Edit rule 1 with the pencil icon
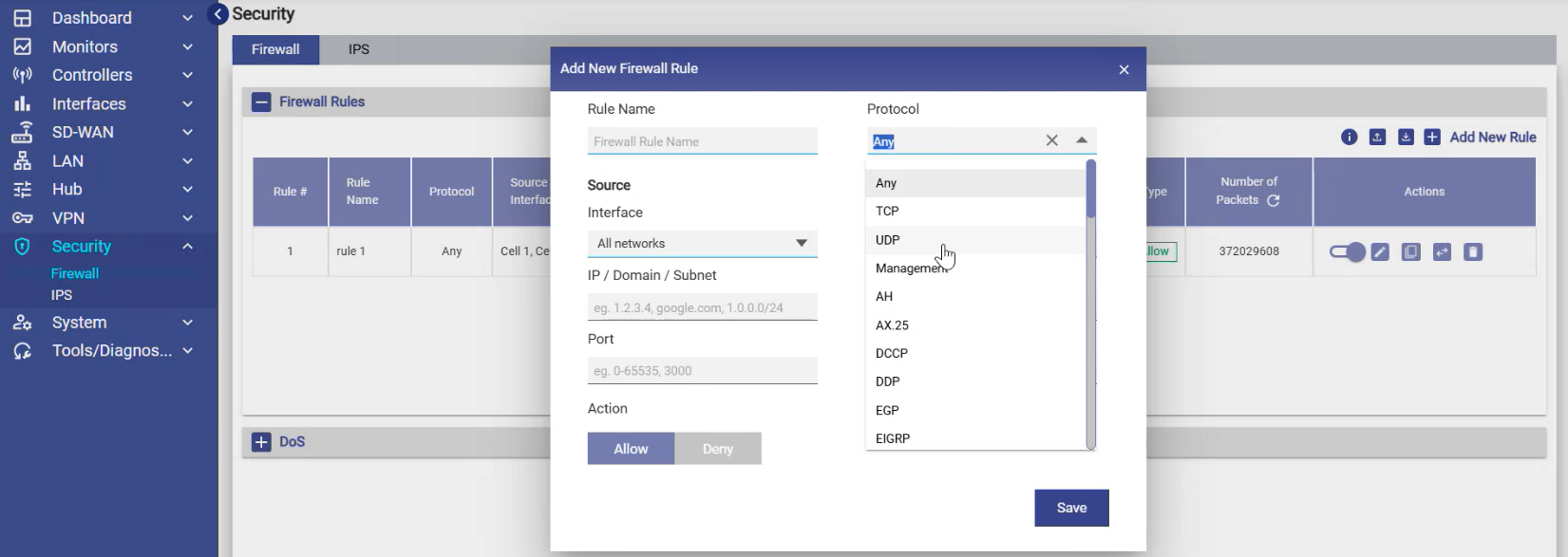Screen dimensions: 1568x557 point(1380,252)
